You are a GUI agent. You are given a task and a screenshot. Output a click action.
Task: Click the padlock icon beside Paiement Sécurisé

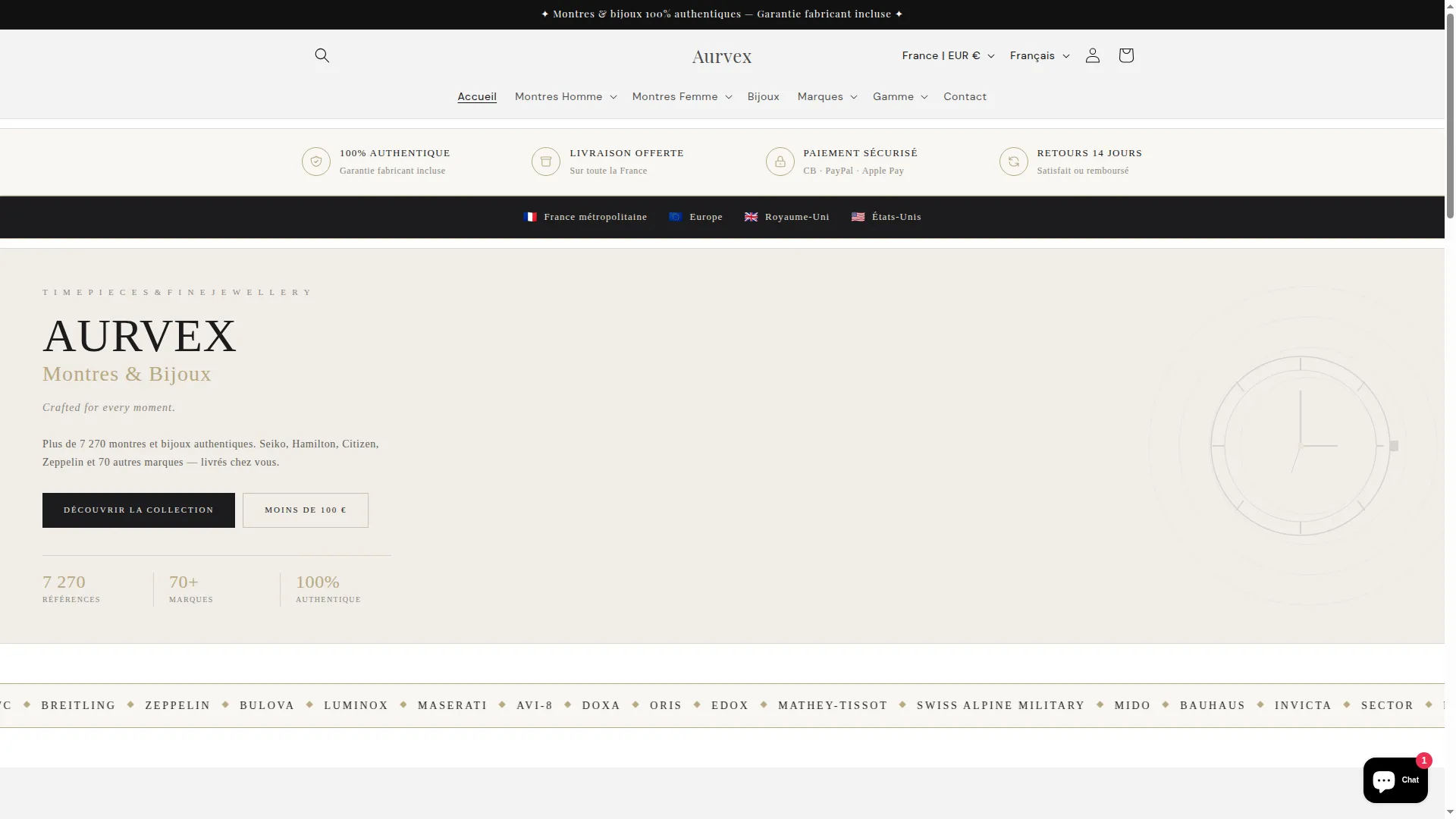tap(780, 162)
